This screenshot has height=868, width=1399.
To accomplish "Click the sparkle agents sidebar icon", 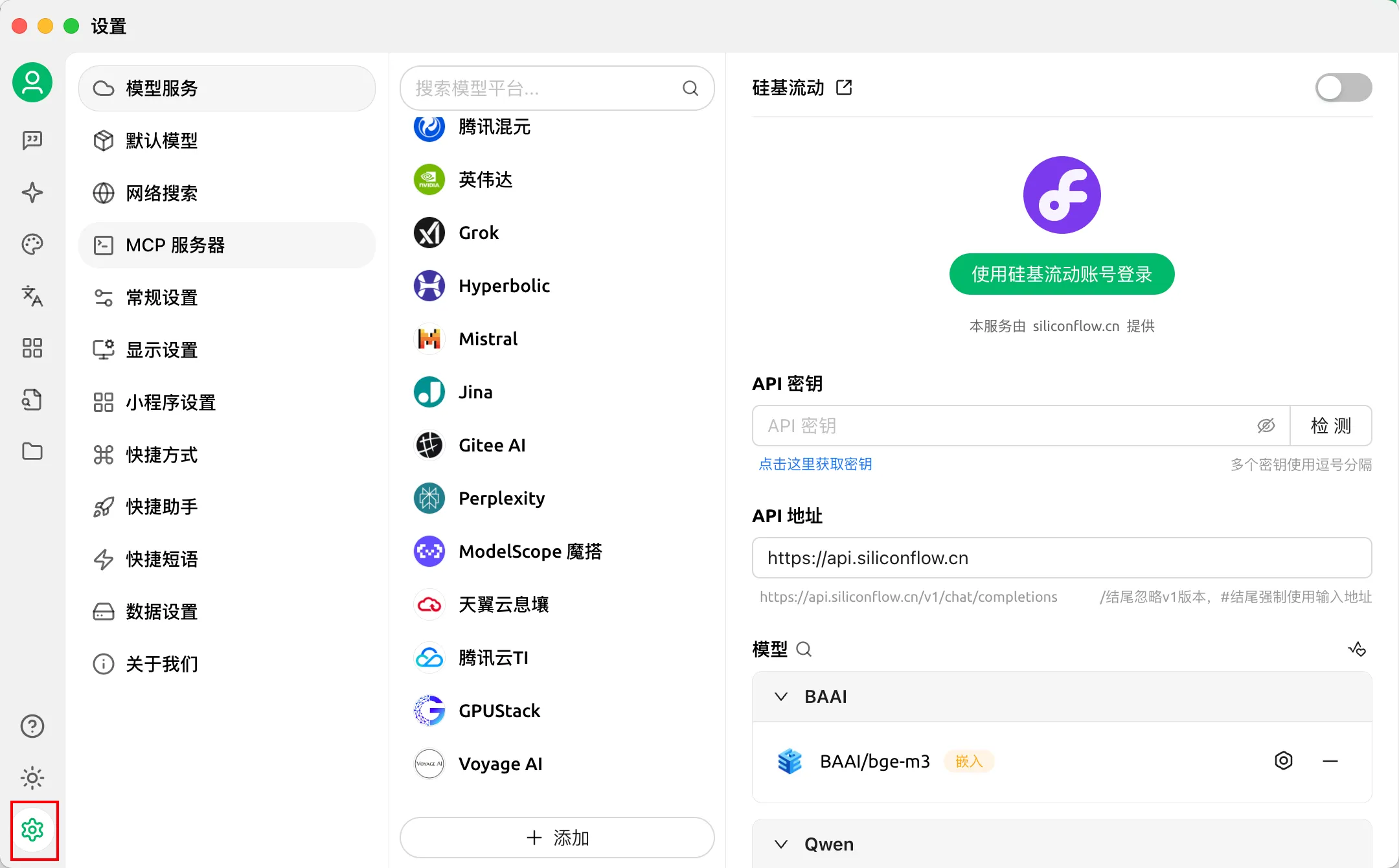I will (32, 192).
